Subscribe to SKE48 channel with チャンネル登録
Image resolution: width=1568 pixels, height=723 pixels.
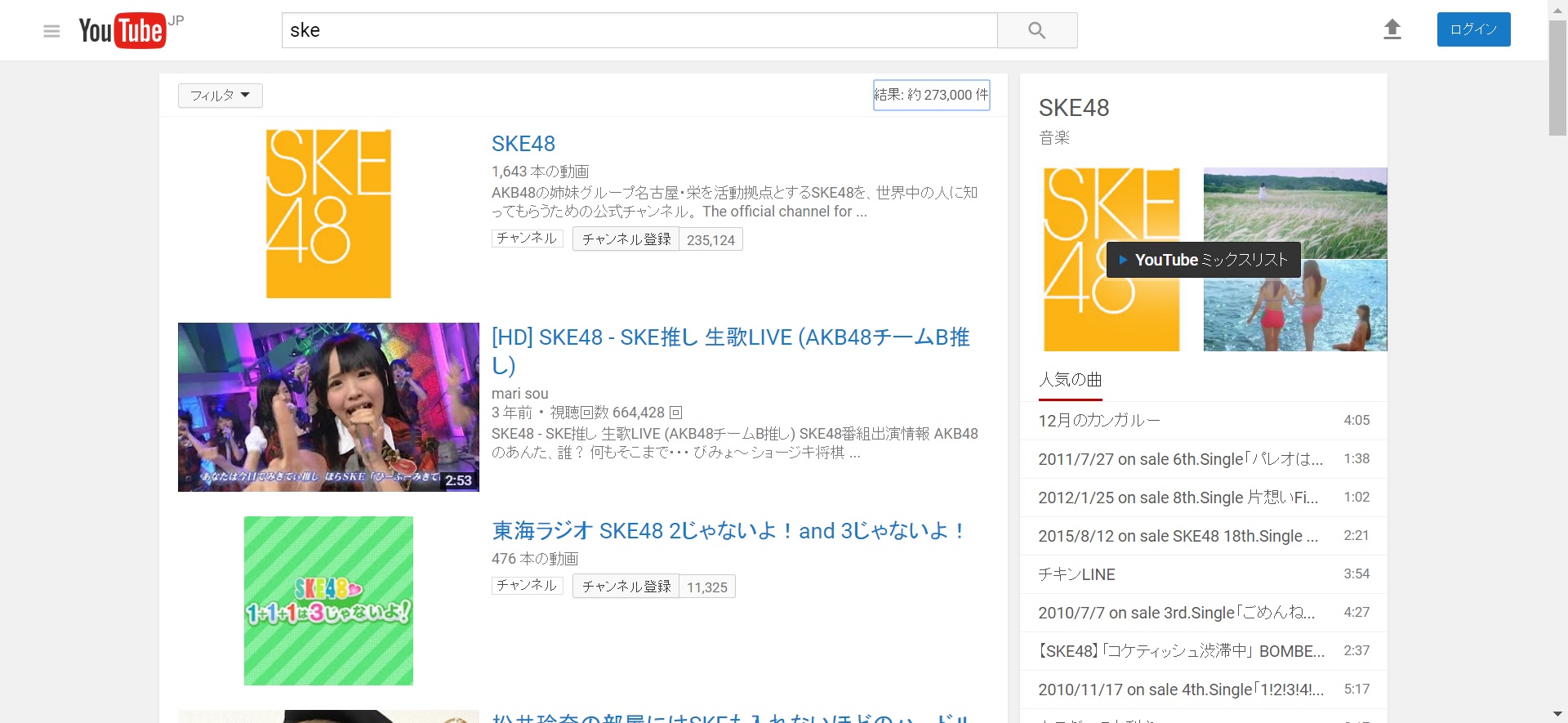626,239
